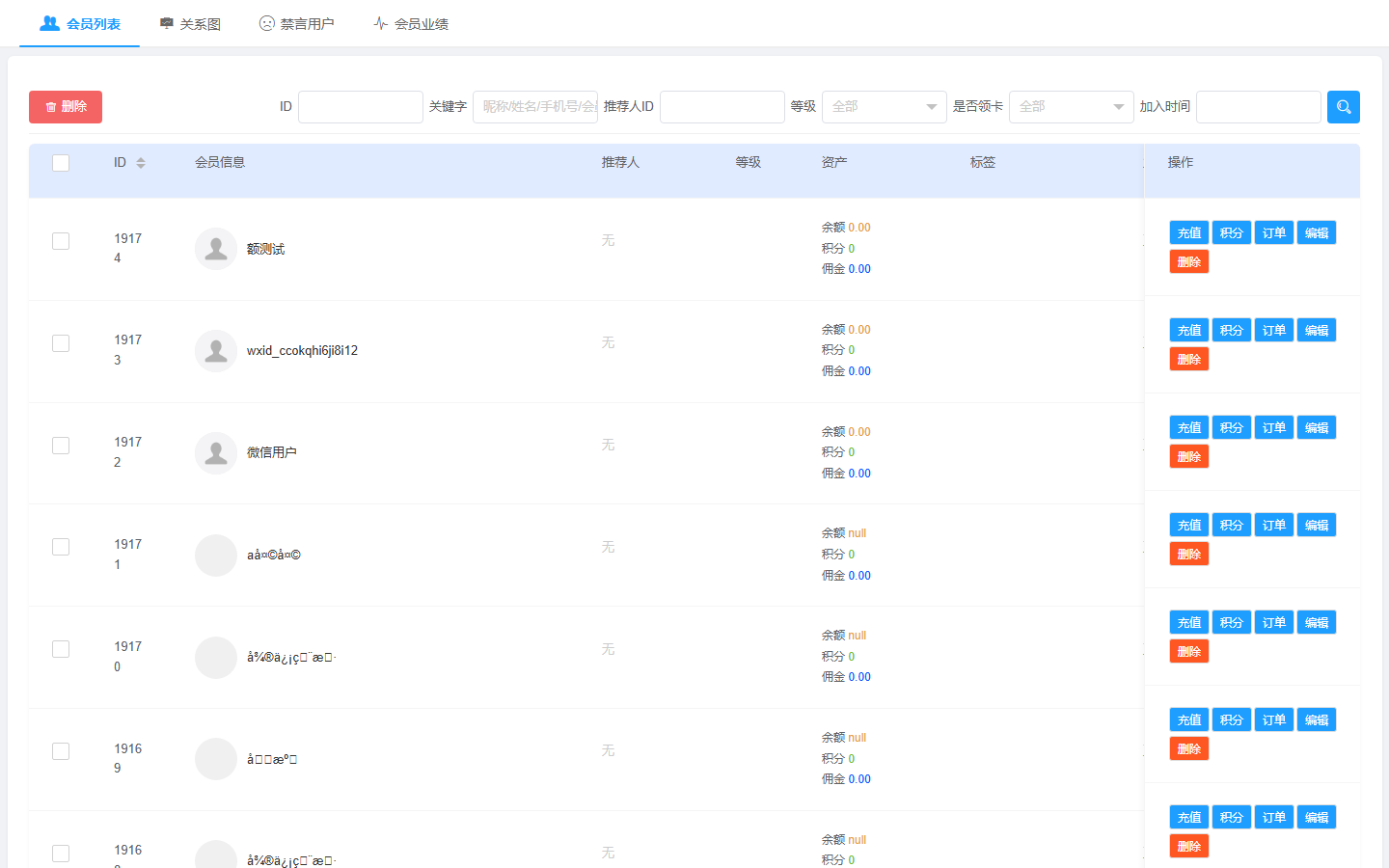Click 充值 for wxid_ccokqhi6ji8i12
The image size is (1389, 868).
pyautogui.click(x=1189, y=331)
